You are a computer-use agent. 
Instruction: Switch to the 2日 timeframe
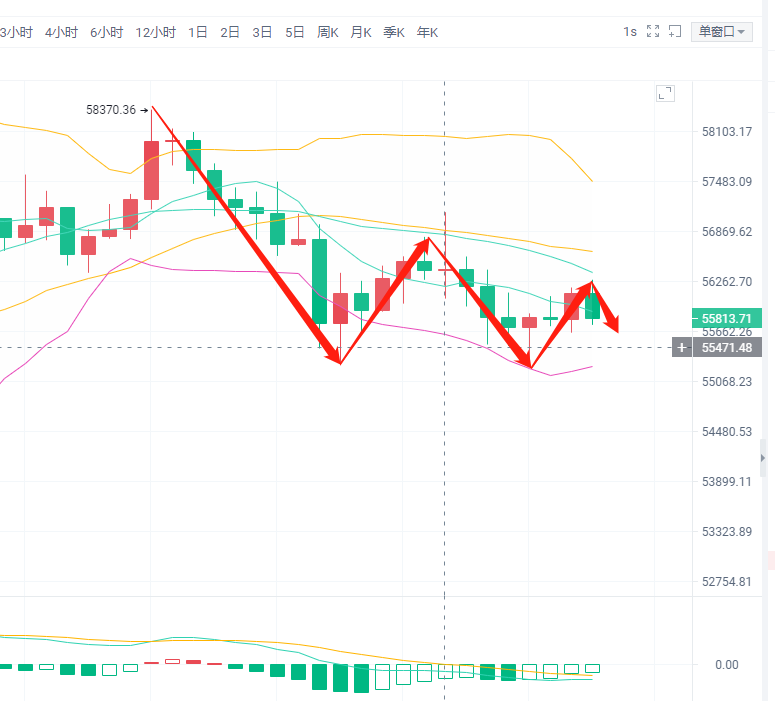pos(230,32)
